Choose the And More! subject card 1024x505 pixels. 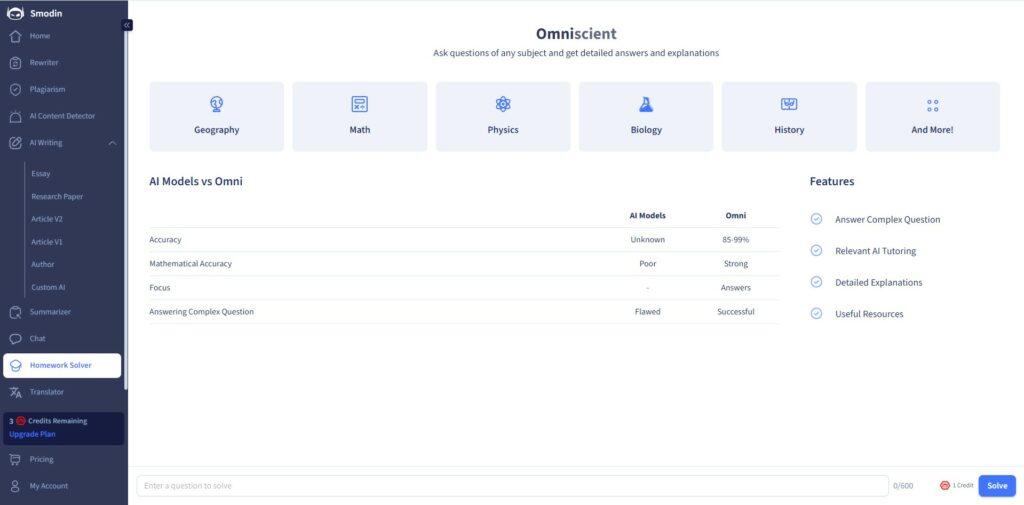[933, 116]
